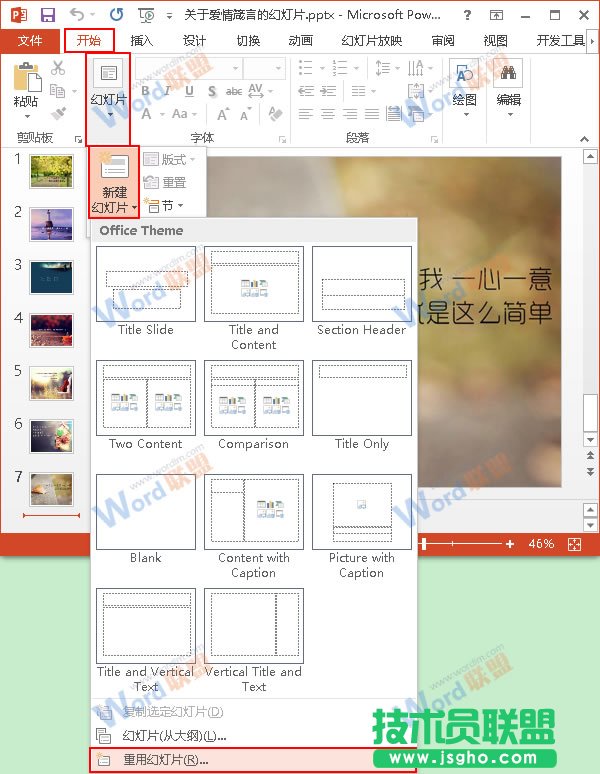This screenshot has width=600, height=774.
Task: Open the 绘图 drawing group
Action: coord(464,89)
